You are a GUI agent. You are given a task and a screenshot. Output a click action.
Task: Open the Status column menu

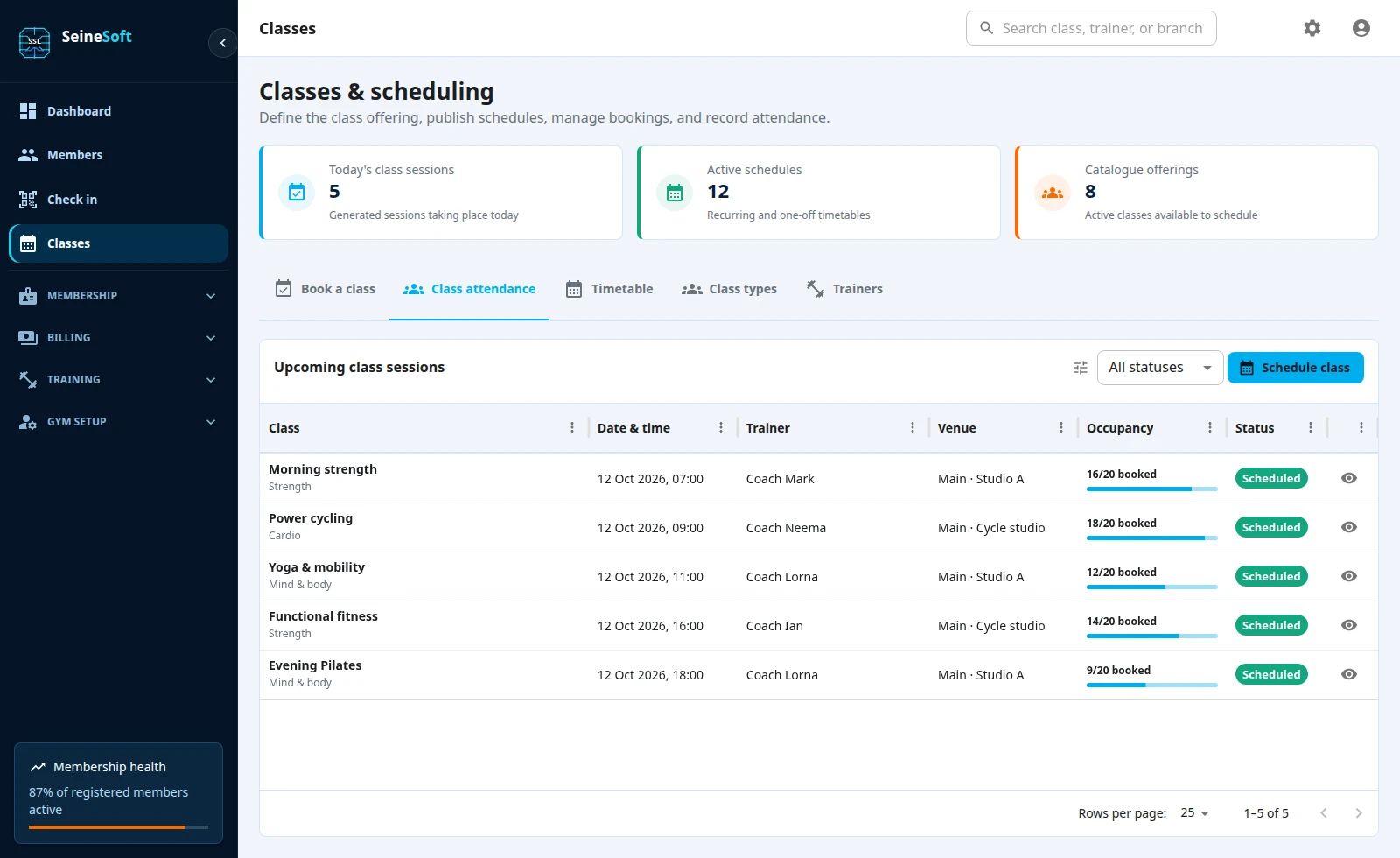1311,427
